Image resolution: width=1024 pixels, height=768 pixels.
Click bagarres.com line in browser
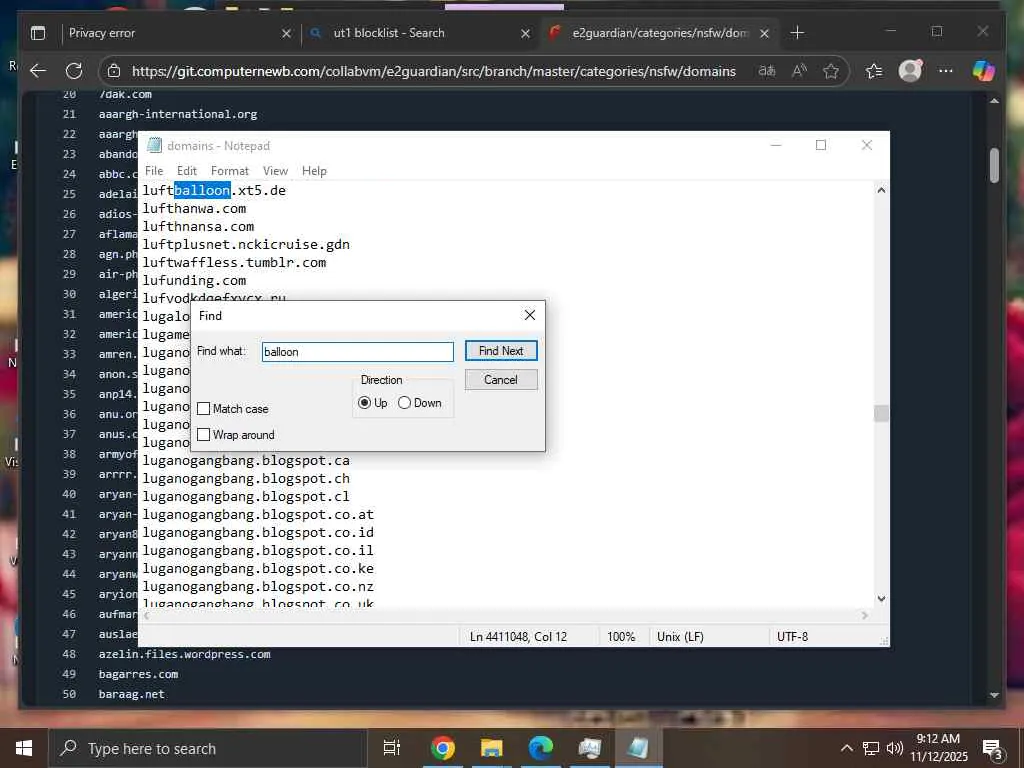pyautogui.click(x=138, y=675)
